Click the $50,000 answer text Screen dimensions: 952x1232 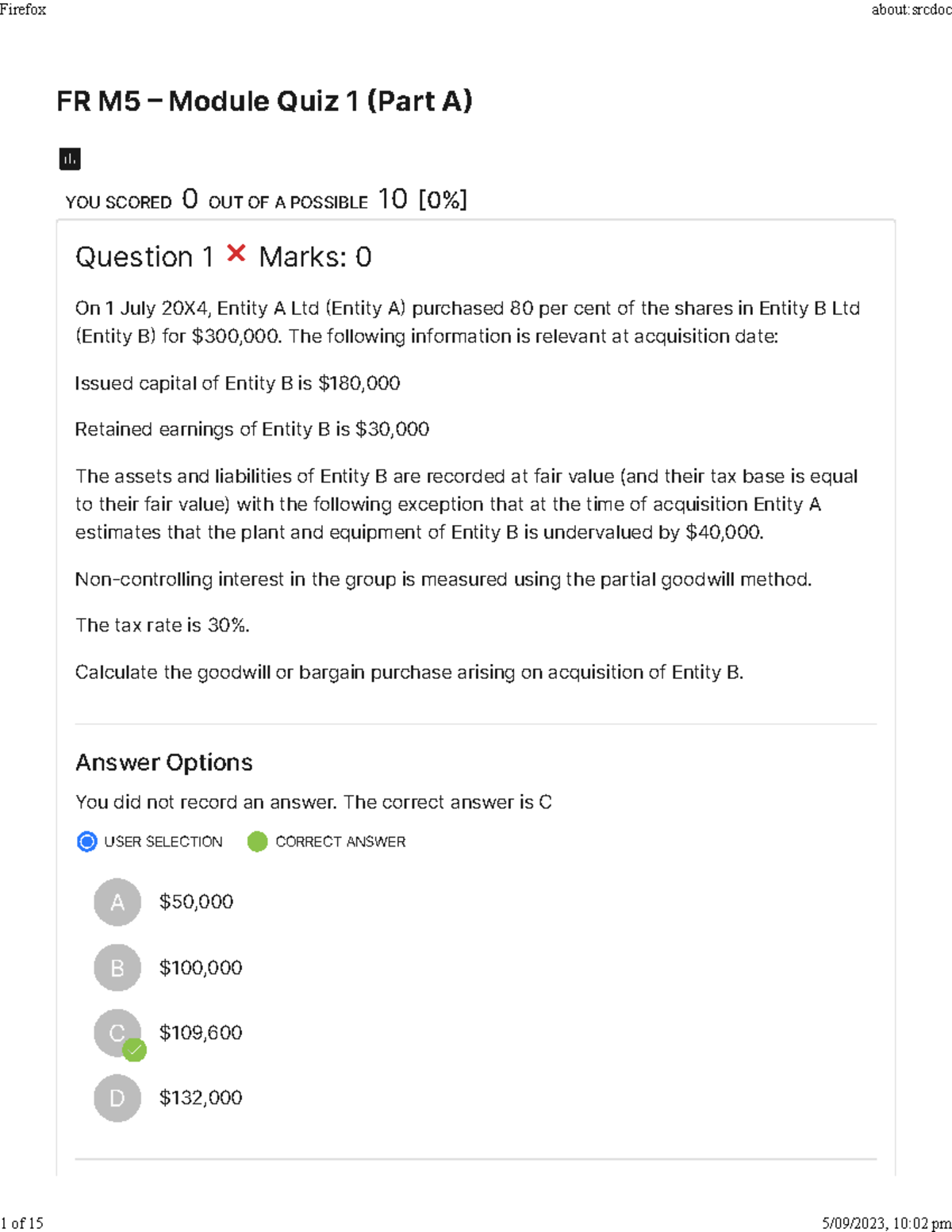[x=196, y=902]
